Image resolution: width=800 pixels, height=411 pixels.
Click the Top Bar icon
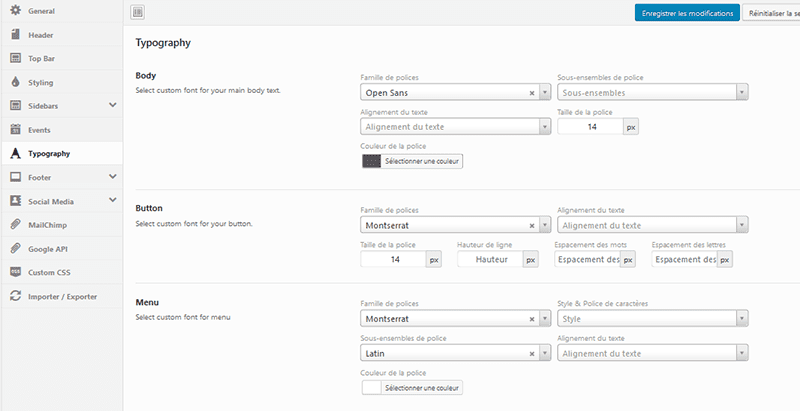15,58
